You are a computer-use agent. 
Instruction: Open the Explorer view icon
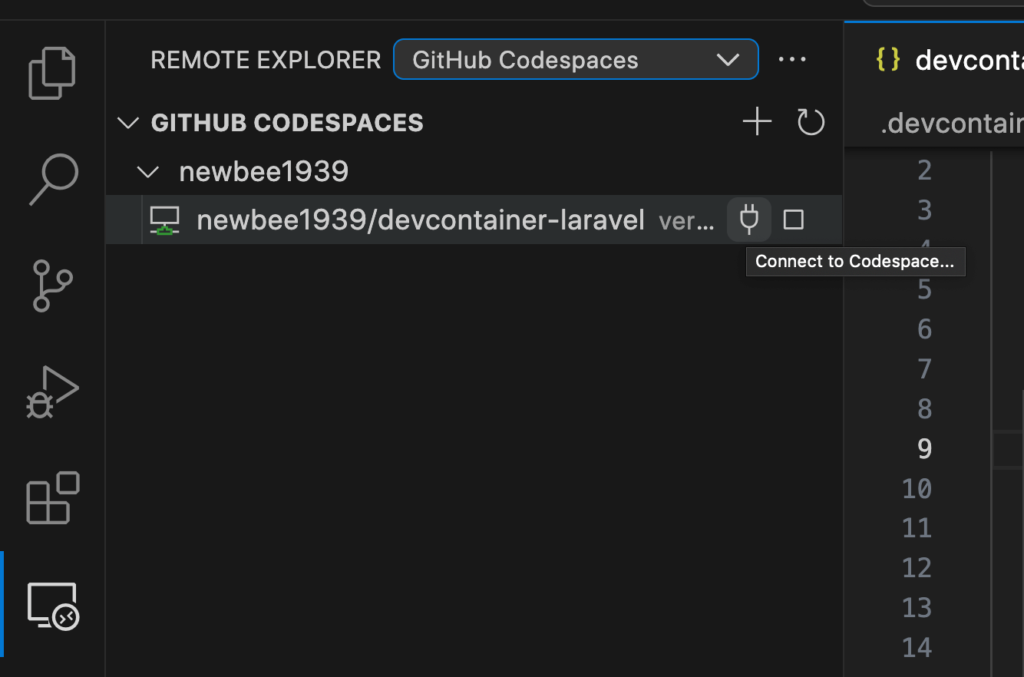52,72
